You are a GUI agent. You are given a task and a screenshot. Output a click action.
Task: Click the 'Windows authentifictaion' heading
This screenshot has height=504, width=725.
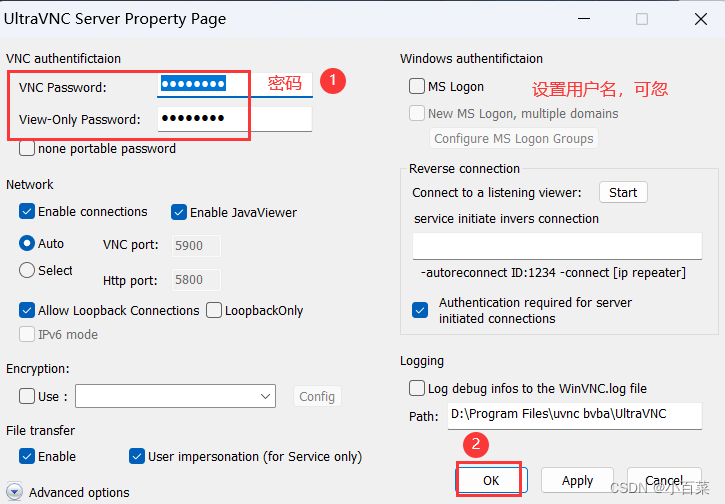[x=471, y=59]
